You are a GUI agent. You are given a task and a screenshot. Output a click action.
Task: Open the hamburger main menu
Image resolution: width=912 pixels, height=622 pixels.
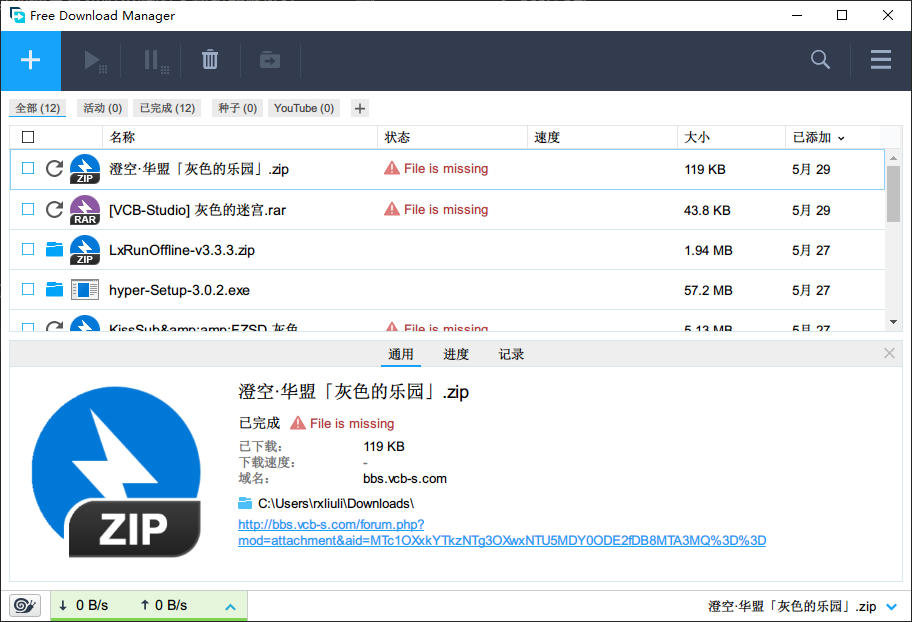pos(881,59)
